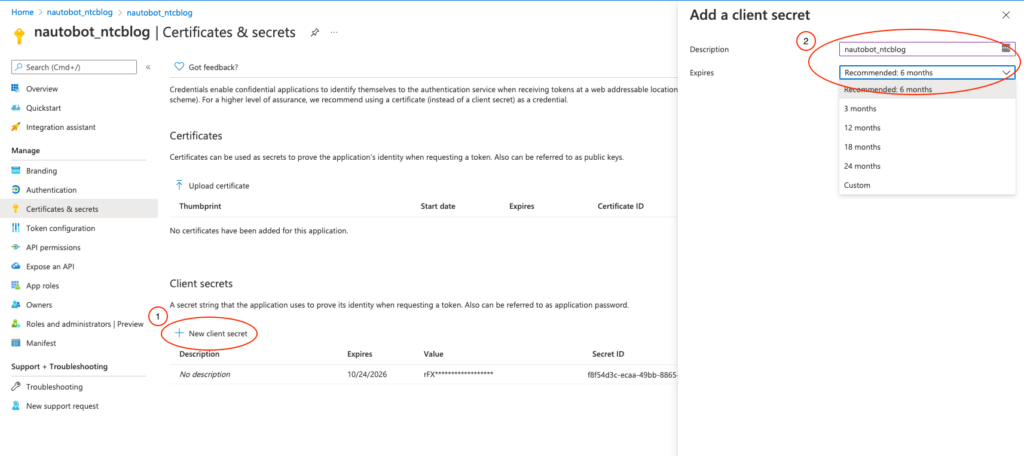The image size is (1024, 456).
Task: Click the Troubleshooting wrench icon
Action: 16,387
